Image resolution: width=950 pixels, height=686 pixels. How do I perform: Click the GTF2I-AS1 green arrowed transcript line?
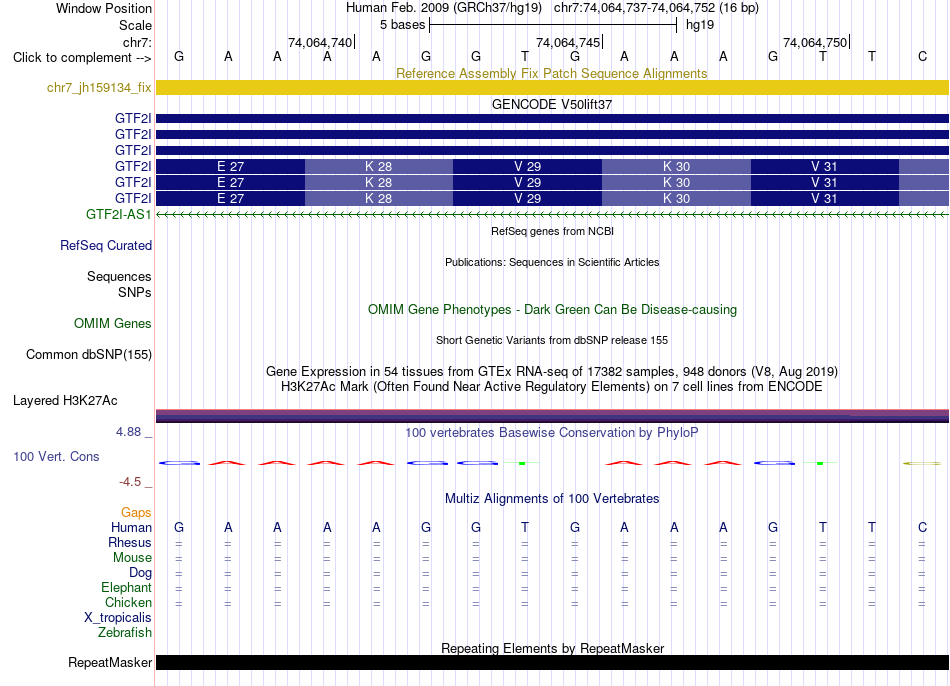coord(552,215)
